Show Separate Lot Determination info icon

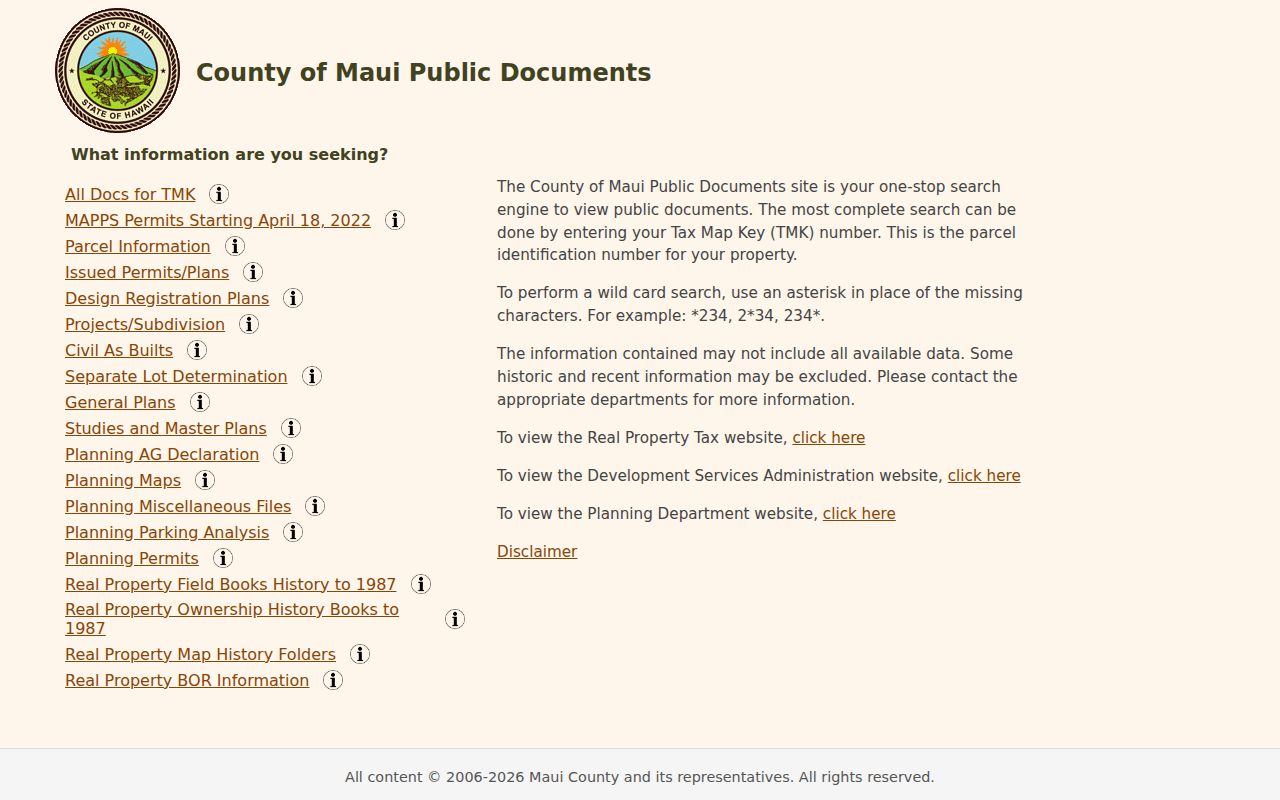[x=312, y=376]
